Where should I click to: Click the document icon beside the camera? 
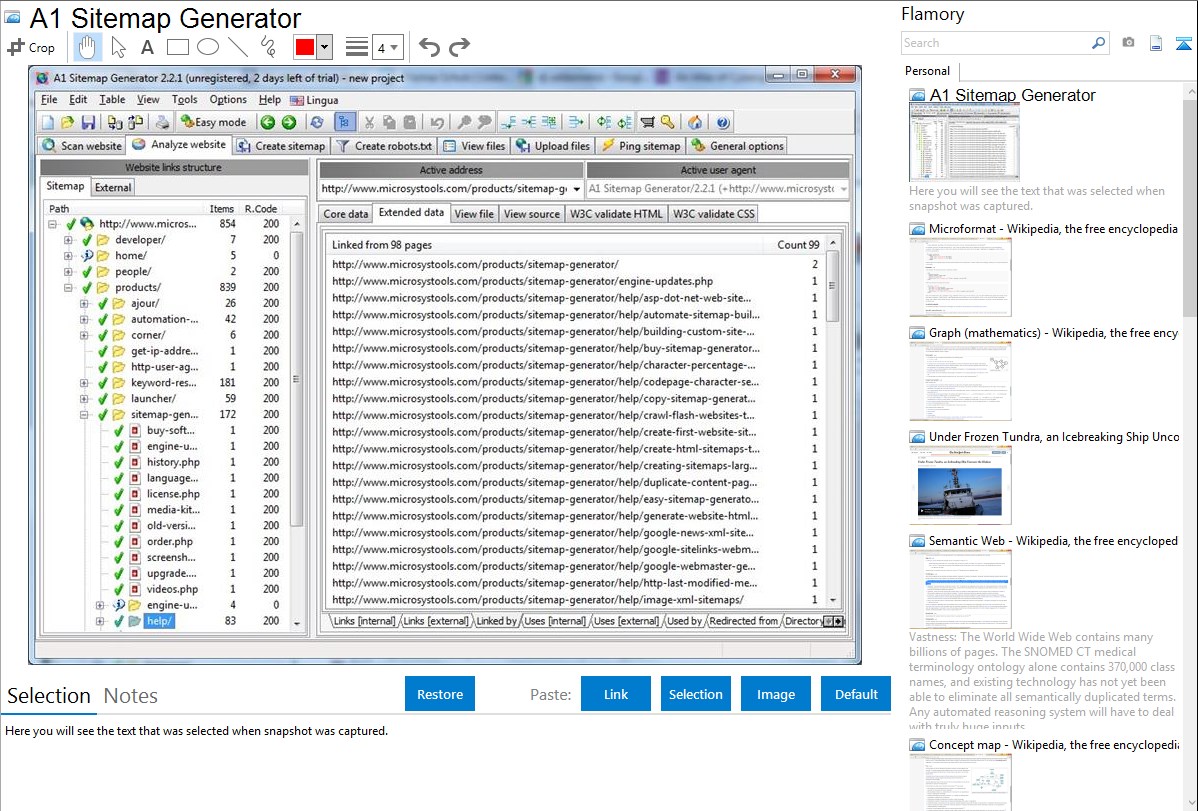click(1156, 43)
